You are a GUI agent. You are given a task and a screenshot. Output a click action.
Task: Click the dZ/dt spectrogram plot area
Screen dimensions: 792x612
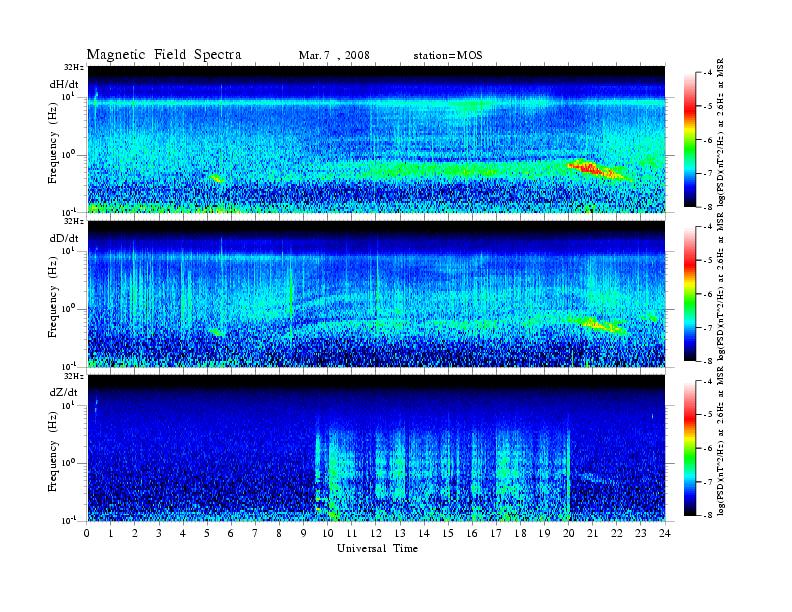tap(377, 448)
